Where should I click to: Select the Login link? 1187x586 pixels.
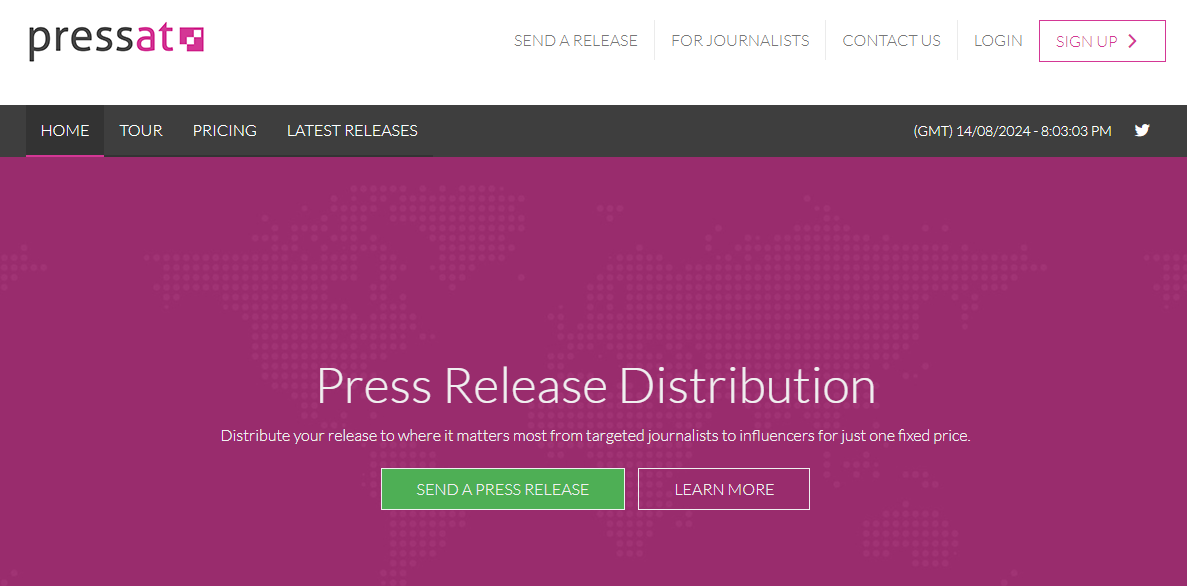coord(998,41)
